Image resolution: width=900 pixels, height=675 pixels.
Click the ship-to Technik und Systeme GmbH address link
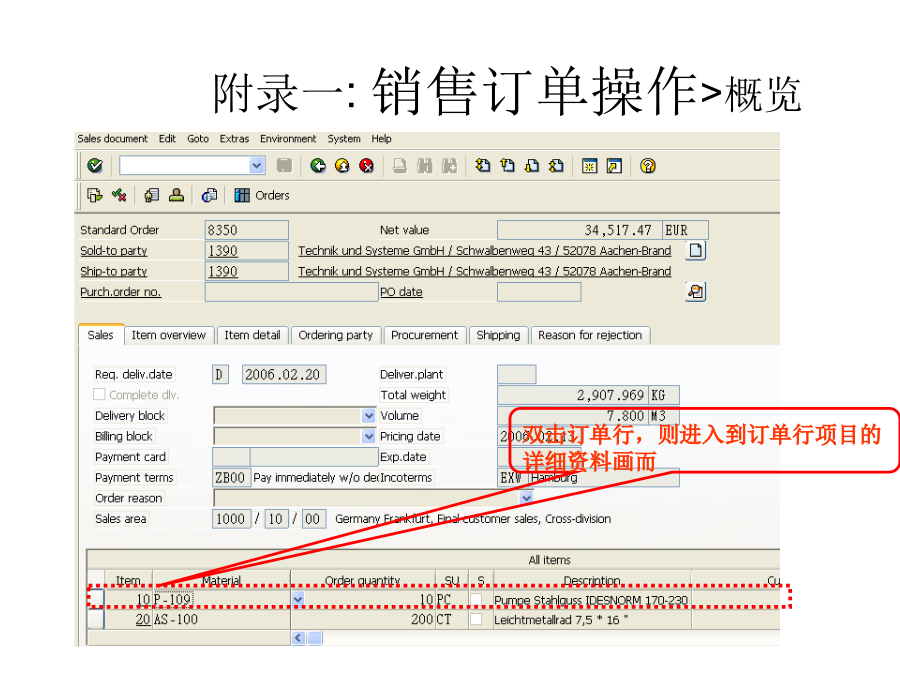point(484,271)
